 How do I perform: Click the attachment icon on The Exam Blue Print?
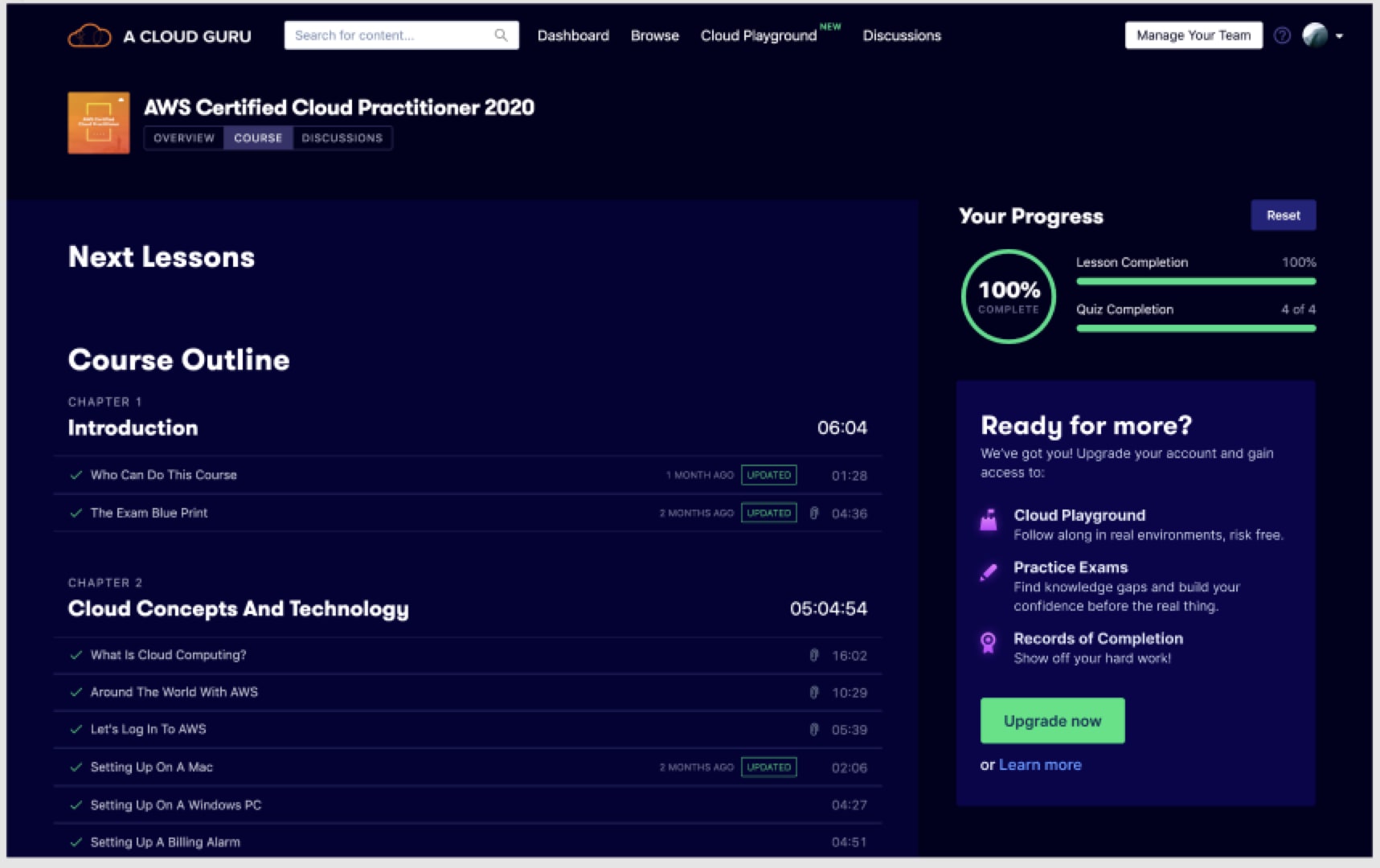pyautogui.click(x=814, y=513)
